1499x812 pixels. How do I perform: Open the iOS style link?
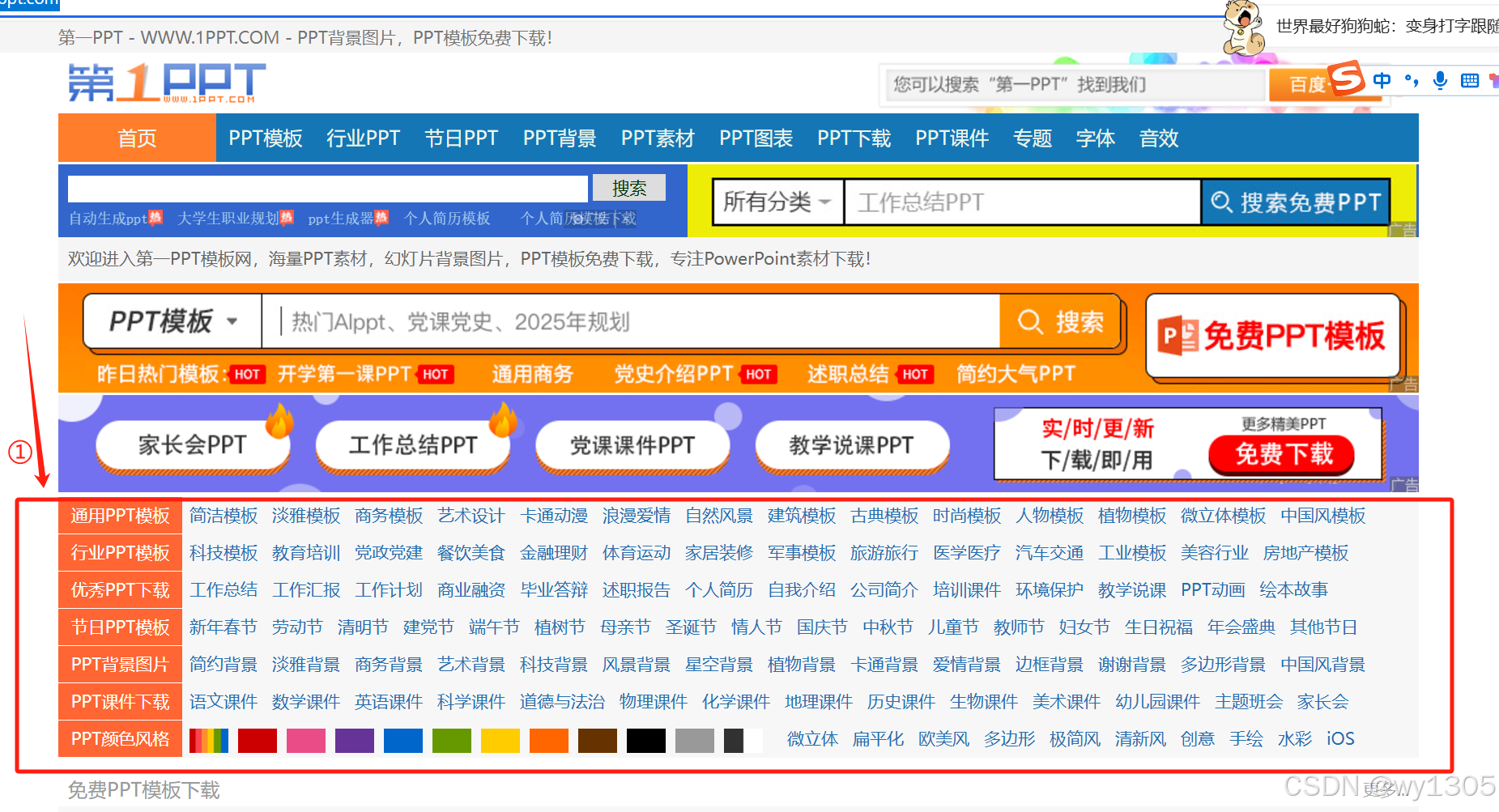coord(1340,739)
